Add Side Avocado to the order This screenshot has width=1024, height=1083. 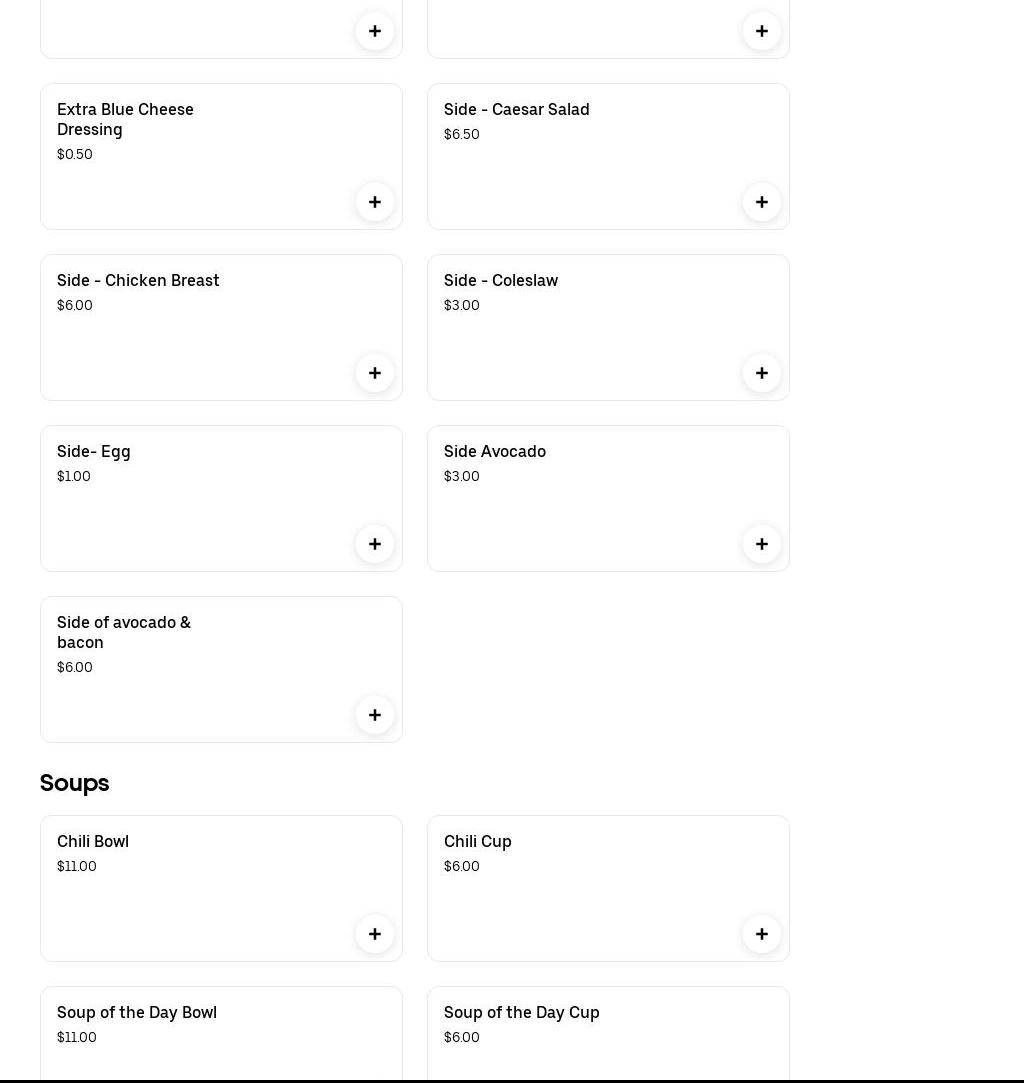pos(762,544)
